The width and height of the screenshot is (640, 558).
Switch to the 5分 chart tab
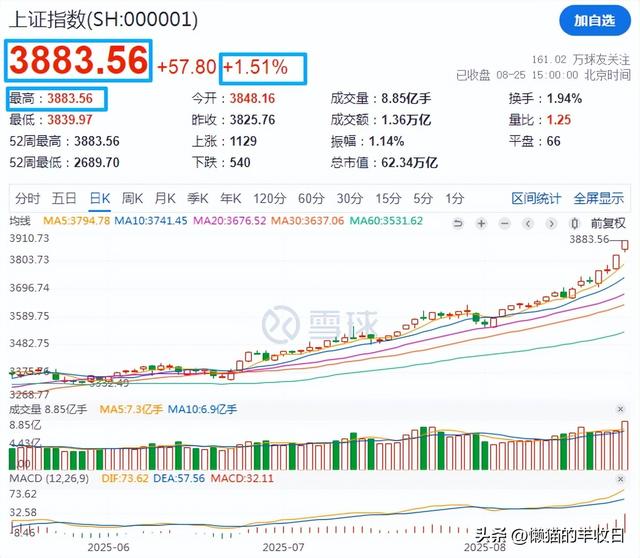(423, 199)
